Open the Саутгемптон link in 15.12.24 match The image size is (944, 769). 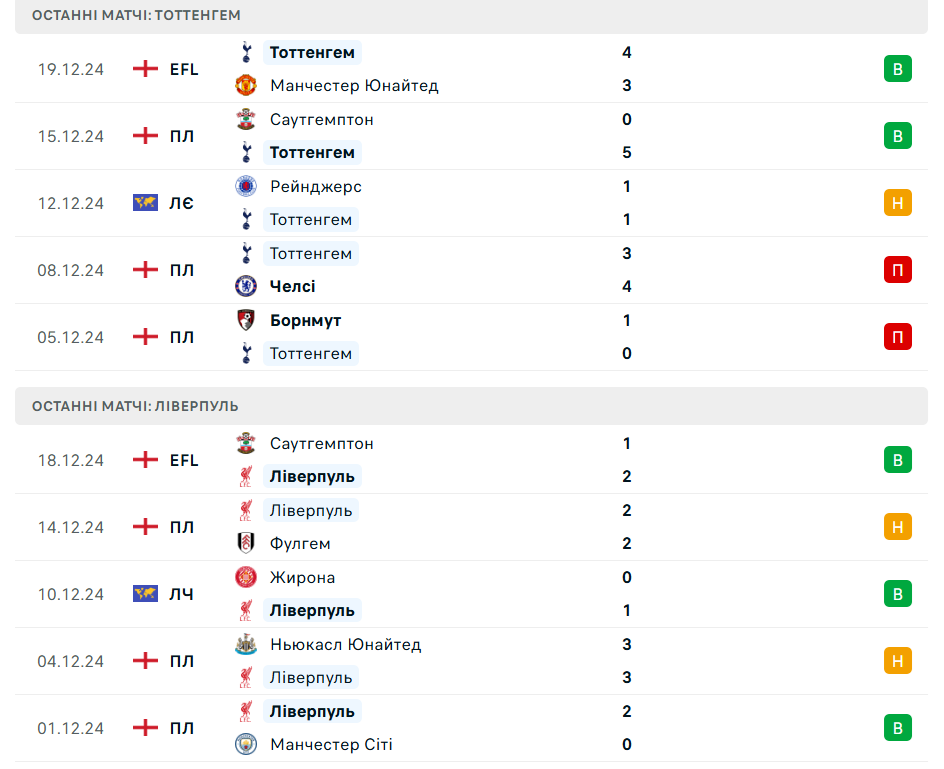pos(321,119)
